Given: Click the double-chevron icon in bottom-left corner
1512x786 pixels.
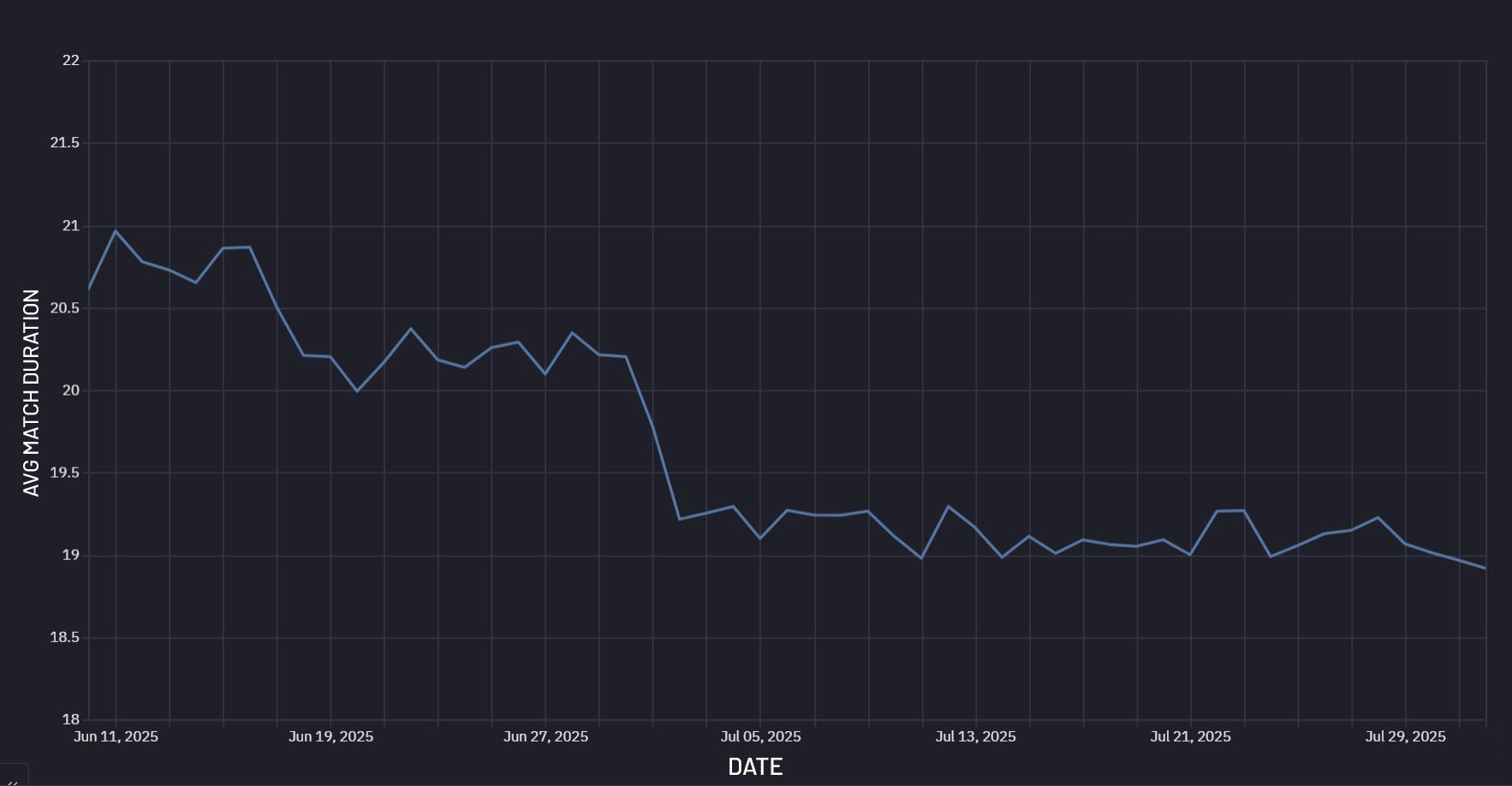Looking at the screenshot, I should 12,780.
